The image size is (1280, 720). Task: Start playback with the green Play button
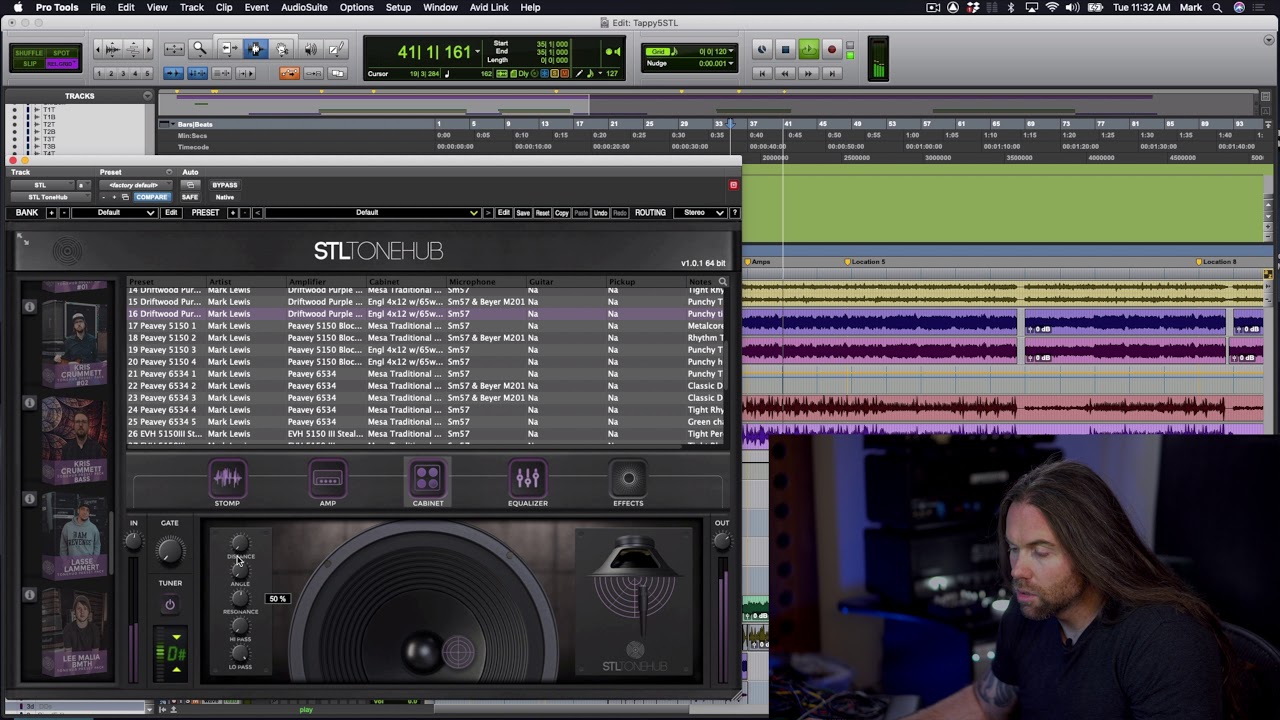[x=808, y=50]
